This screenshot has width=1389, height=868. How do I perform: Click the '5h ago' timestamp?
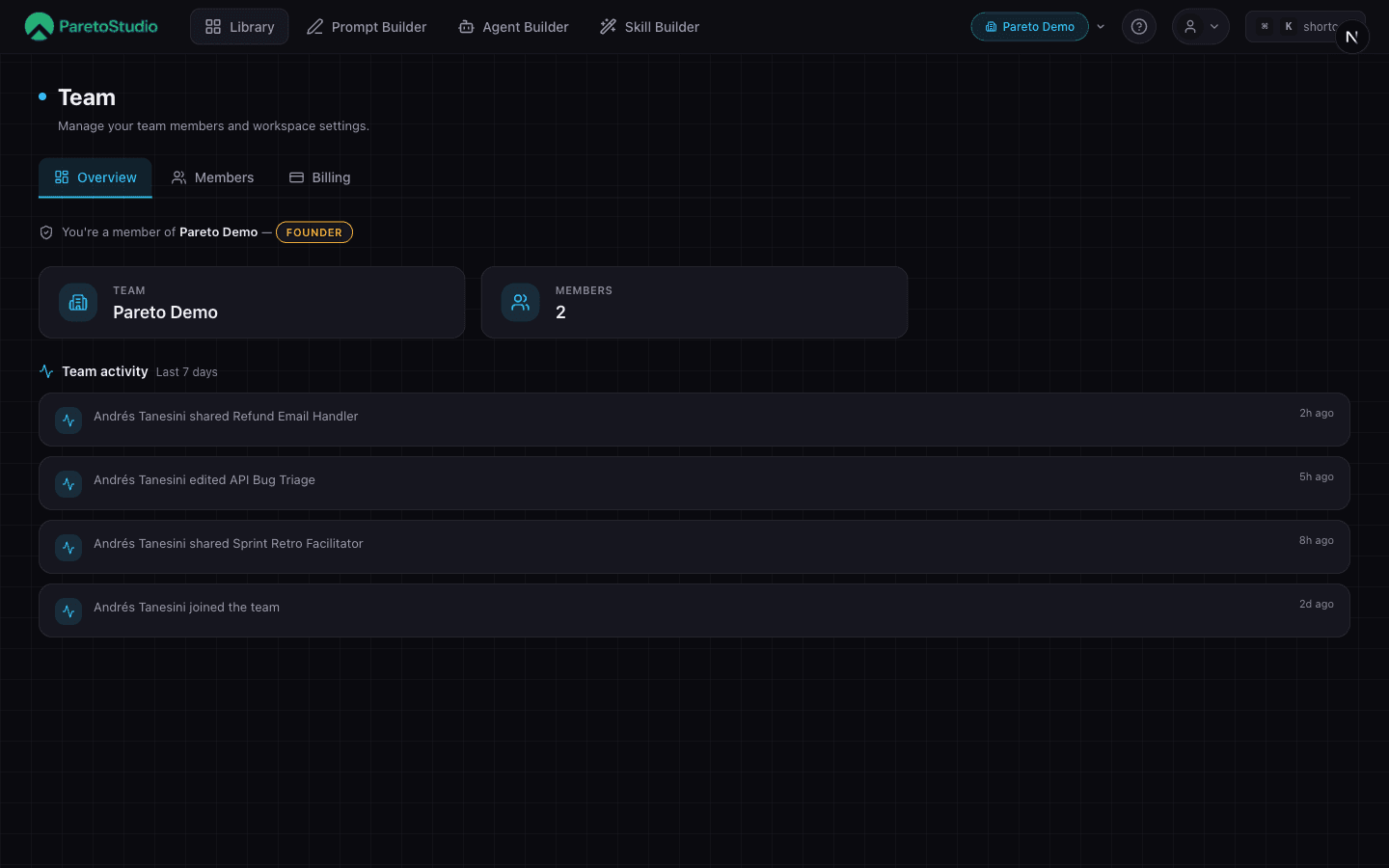[x=1316, y=476]
